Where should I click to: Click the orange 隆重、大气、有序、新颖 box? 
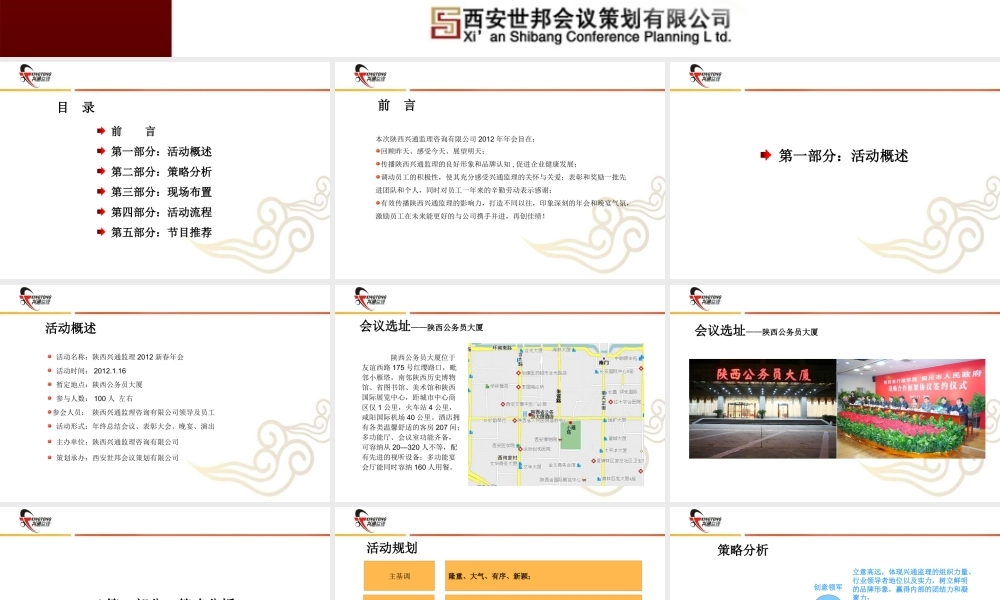coord(543,576)
